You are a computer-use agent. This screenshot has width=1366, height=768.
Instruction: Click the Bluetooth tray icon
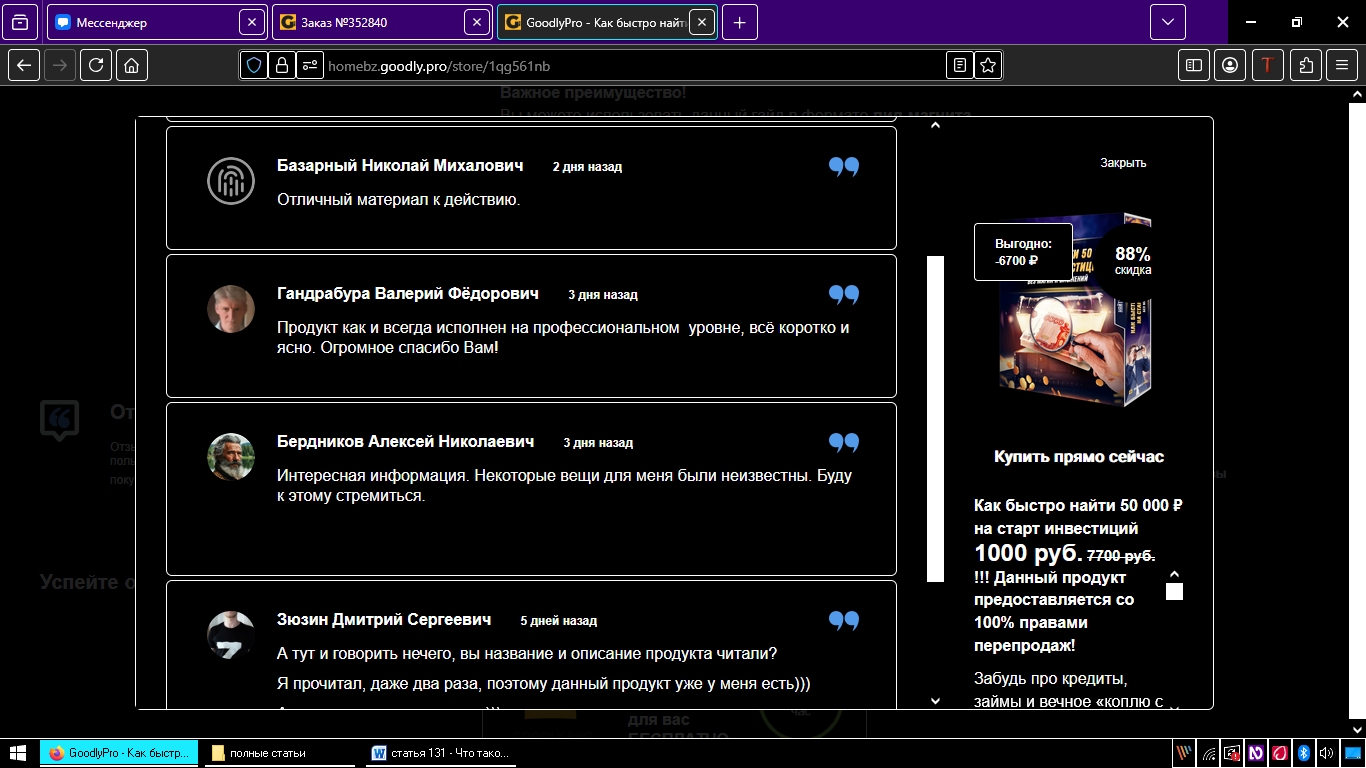[1303, 753]
